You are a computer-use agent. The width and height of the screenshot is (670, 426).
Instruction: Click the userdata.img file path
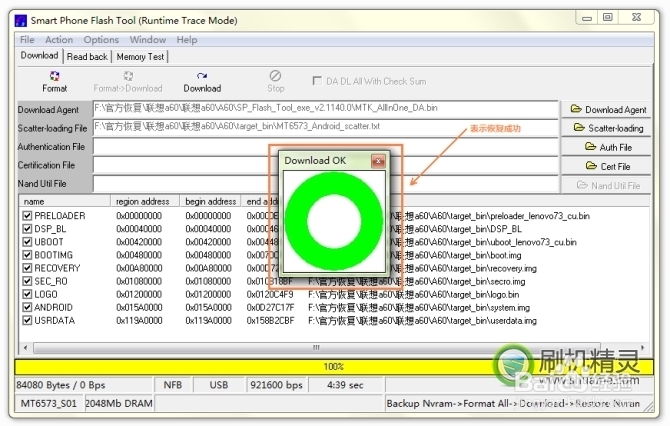click(x=422, y=320)
